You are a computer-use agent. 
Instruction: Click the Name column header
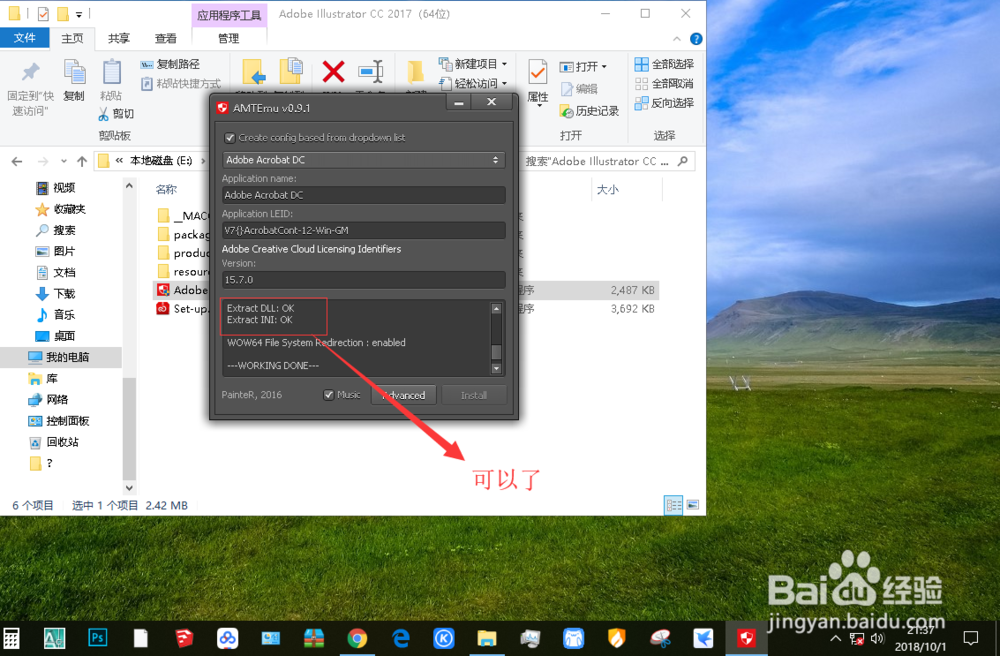point(166,189)
